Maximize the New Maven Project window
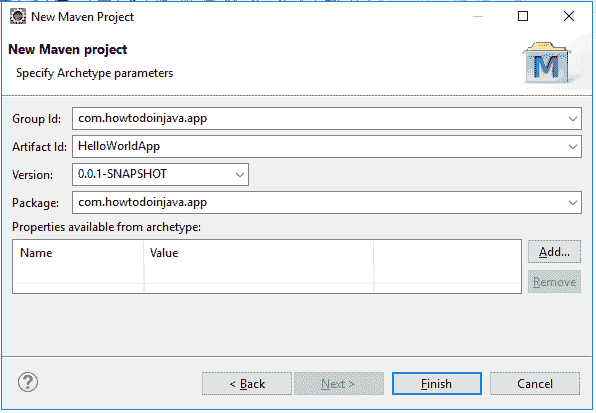The width and height of the screenshot is (596, 413). [523, 16]
